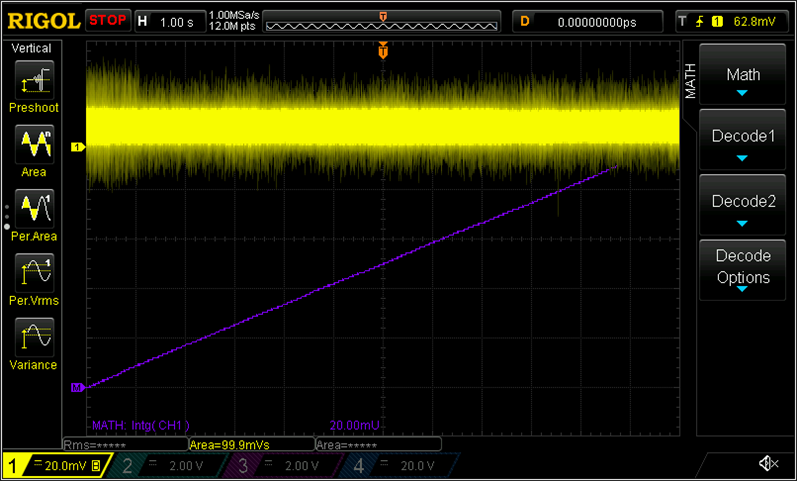Select the Area measurement icon
The height and width of the screenshot is (481, 797).
tap(33, 144)
